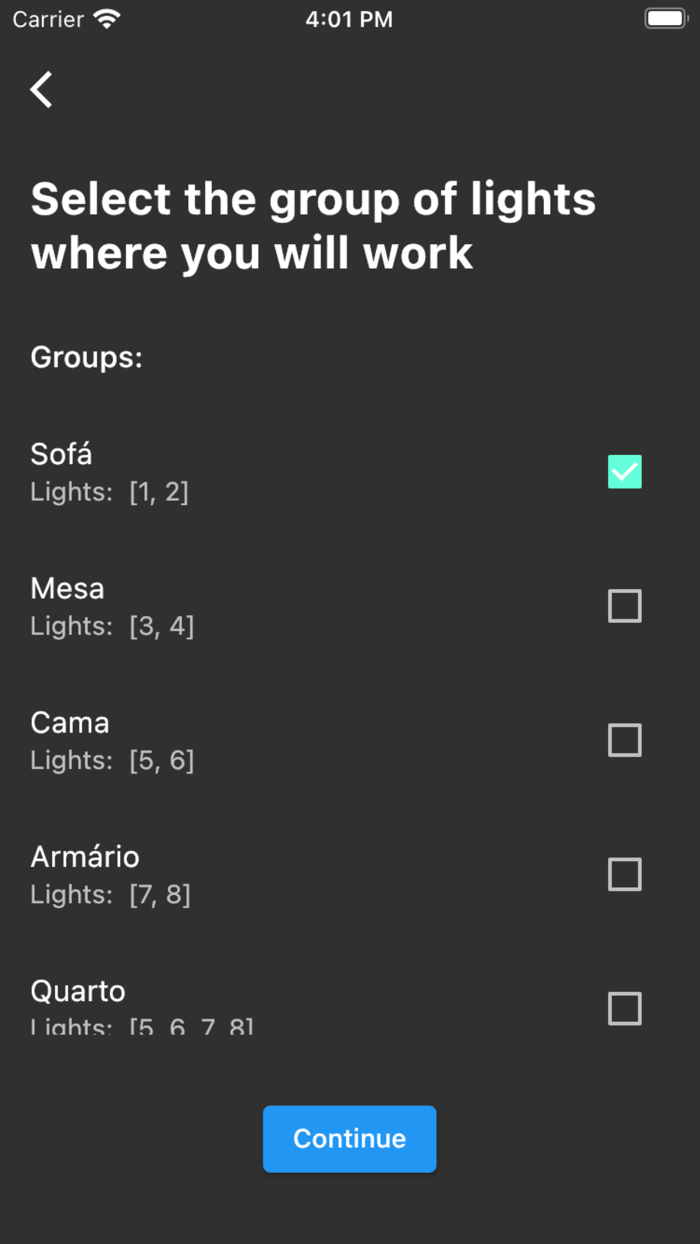Click the Quarto group label

[x=78, y=991]
